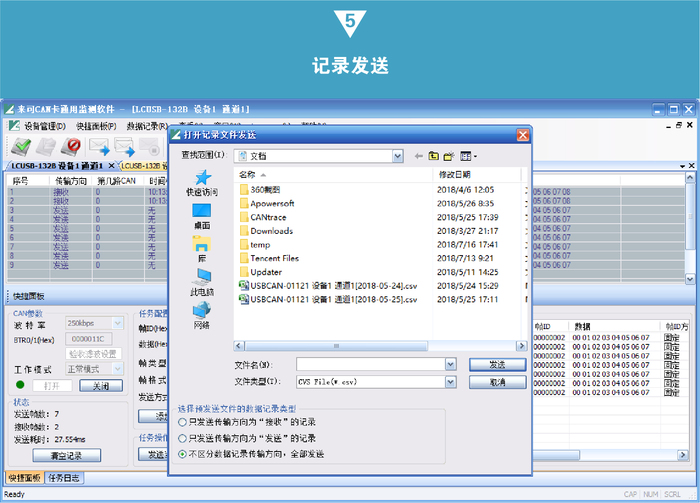Screen dimensions: 700x503
Task: Click the csv file icon dated 2018-05-25
Action: [244, 299]
